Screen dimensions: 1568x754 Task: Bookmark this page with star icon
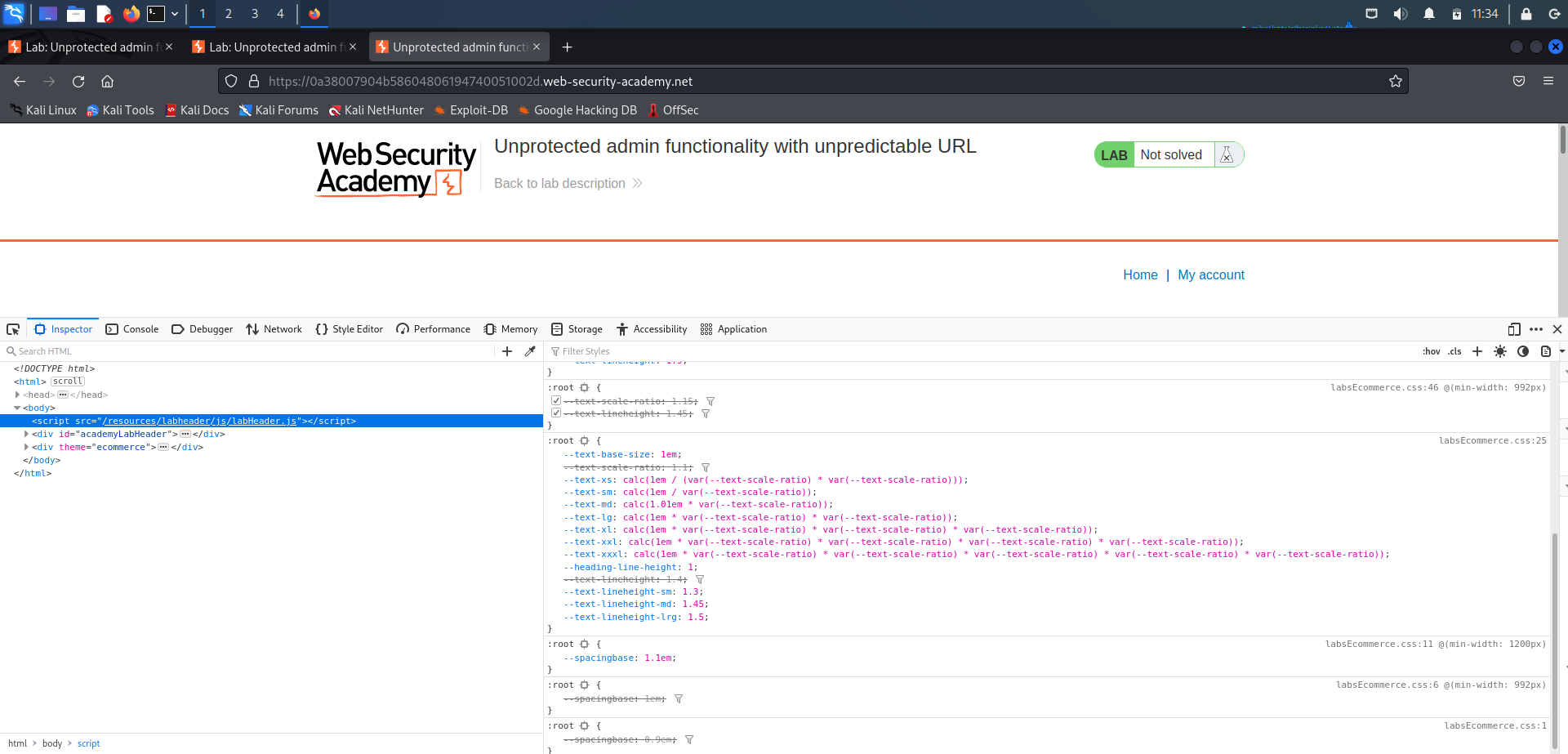(1396, 81)
